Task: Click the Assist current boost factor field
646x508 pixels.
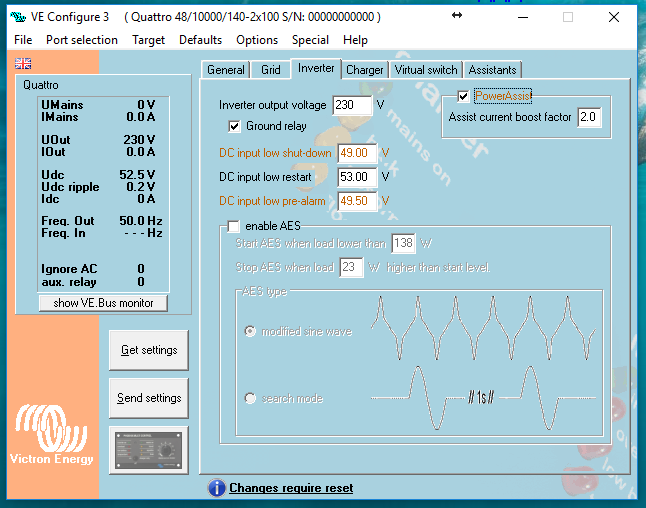Action: point(590,117)
